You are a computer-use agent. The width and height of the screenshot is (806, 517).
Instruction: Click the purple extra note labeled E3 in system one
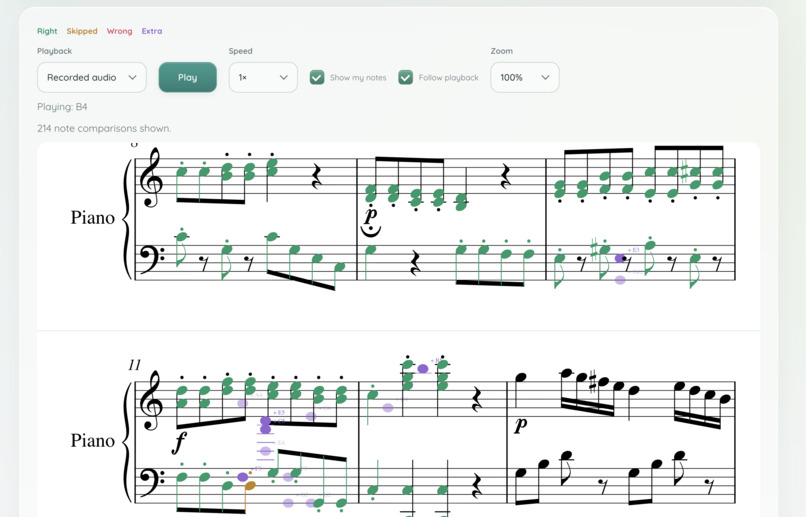(620, 258)
